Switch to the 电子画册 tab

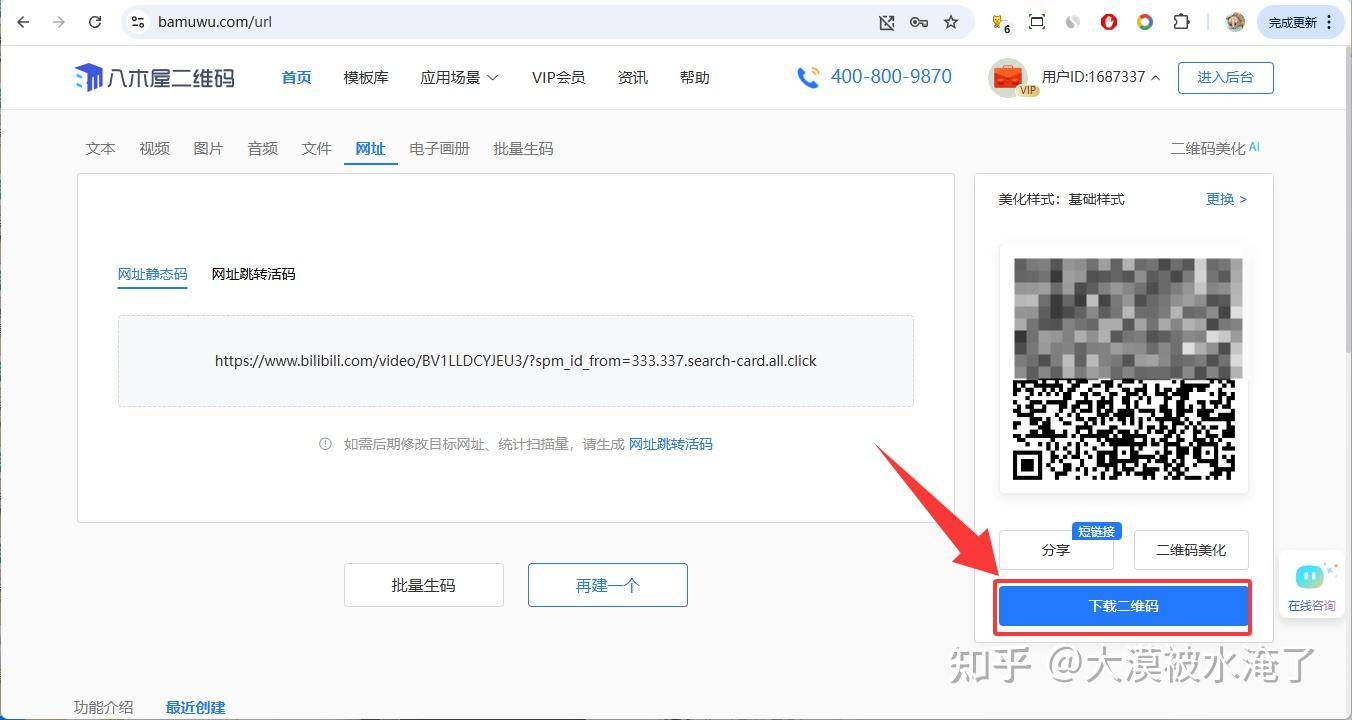coord(439,148)
